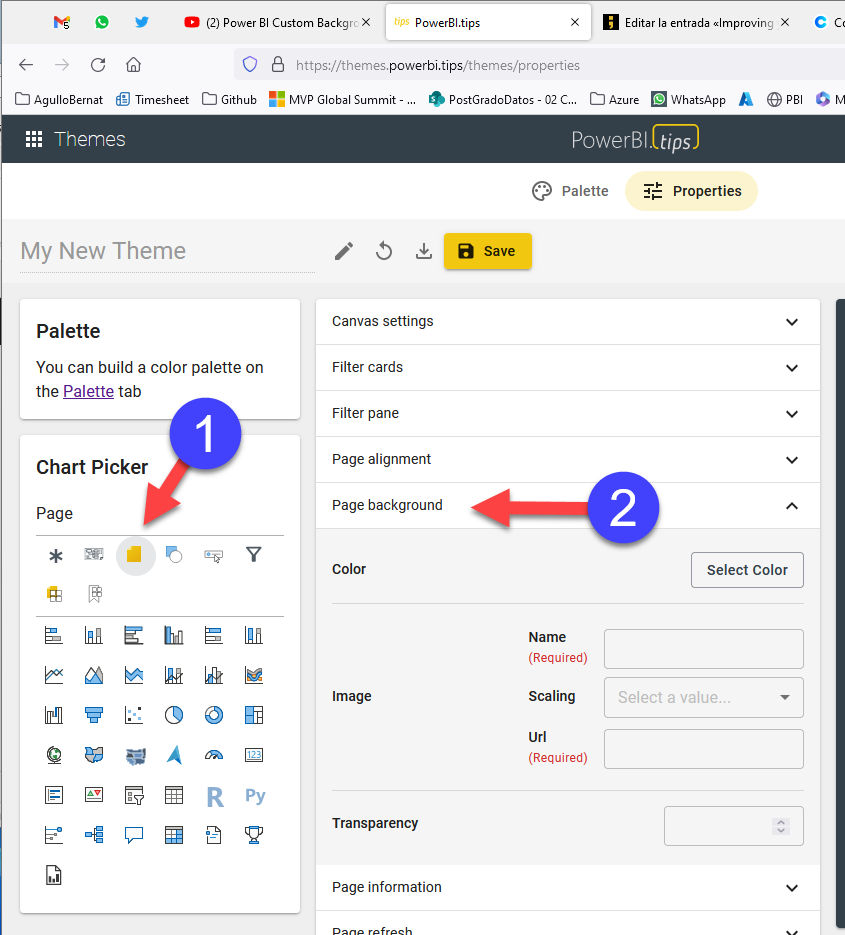Click the Save button
845x935 pixels.
pyautogui.click(x=488, y=251)
